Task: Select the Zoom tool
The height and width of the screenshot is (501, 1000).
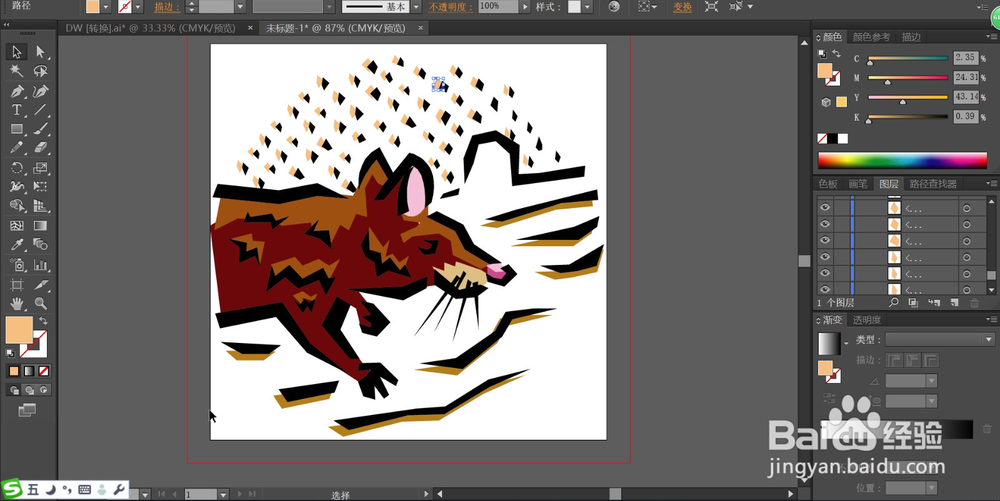Action: click(x=41, y=303)
